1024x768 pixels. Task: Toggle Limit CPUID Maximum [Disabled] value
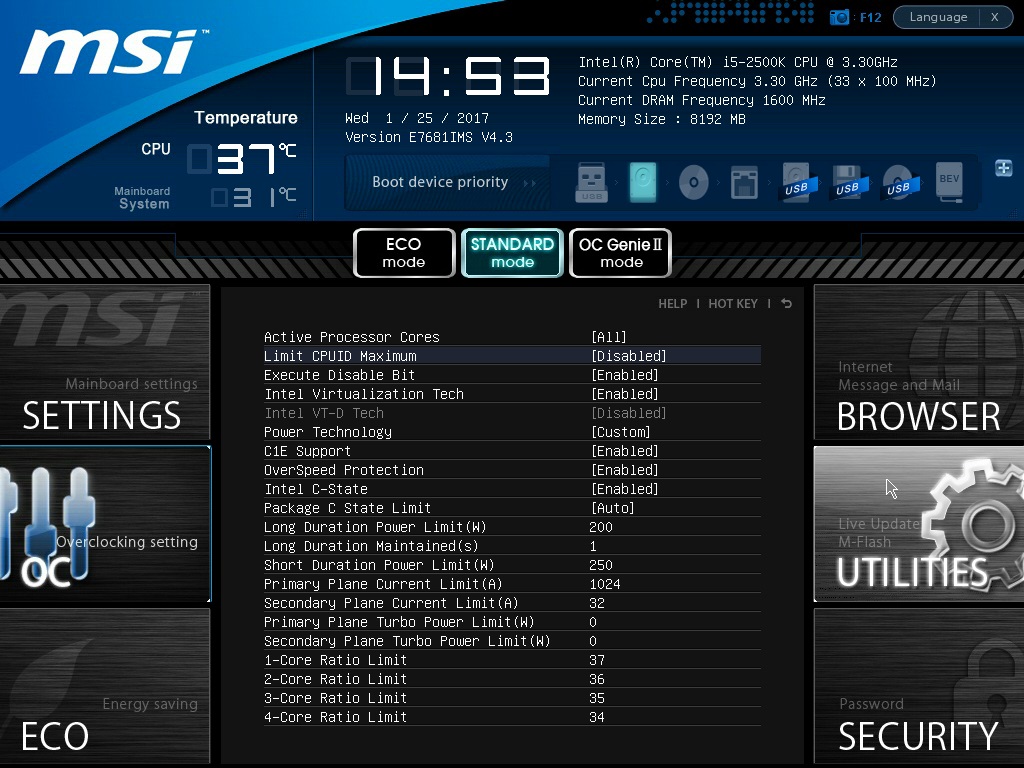(x=628, y=356)
